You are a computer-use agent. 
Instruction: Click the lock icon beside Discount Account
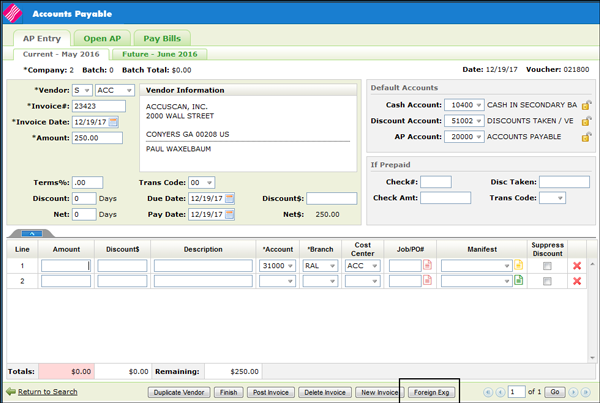click(587, 121)
